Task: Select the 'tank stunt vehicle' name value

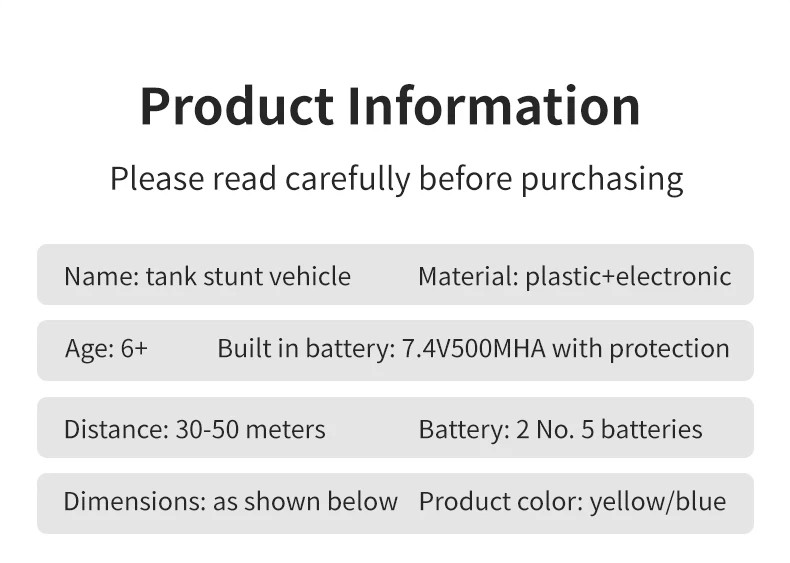Action: click(x=248, y=276)
